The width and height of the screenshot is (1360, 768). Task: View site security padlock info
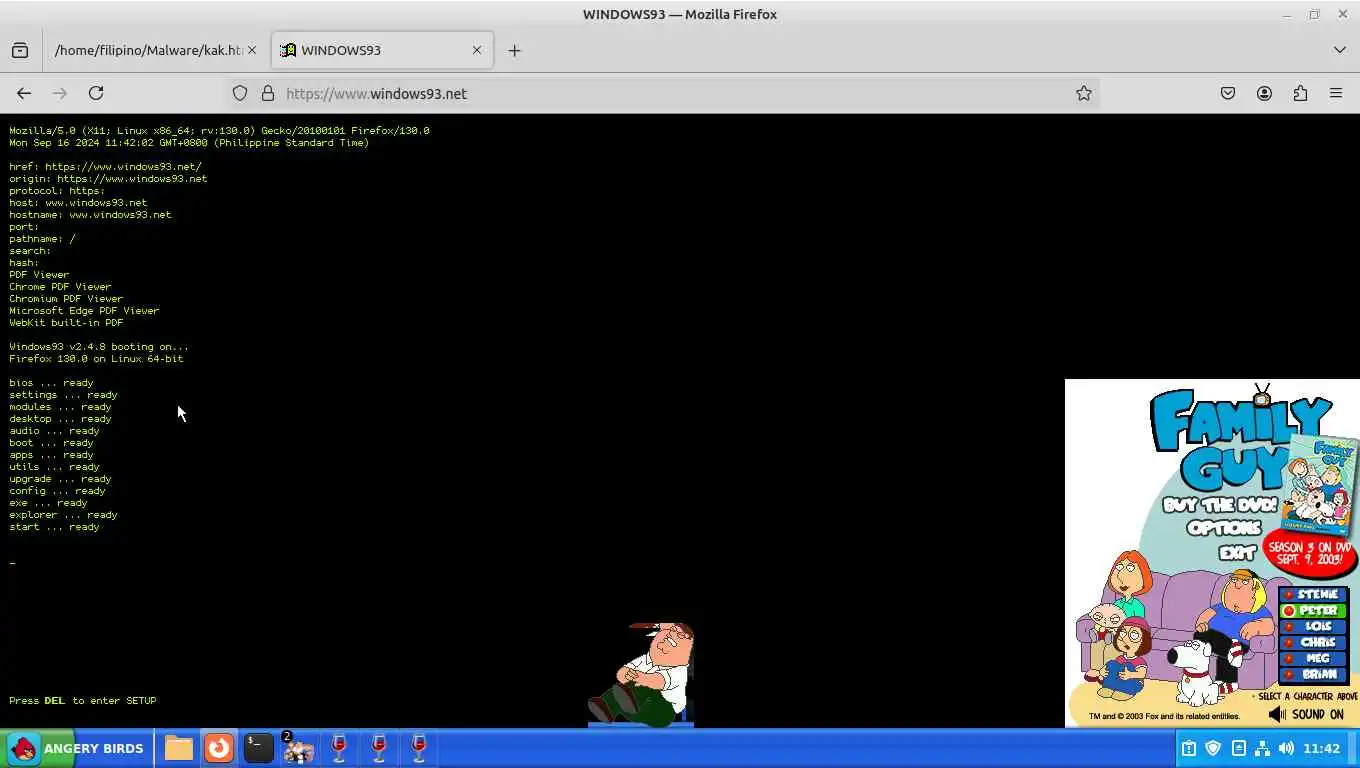pyautogui.click(x=268, y=93)
